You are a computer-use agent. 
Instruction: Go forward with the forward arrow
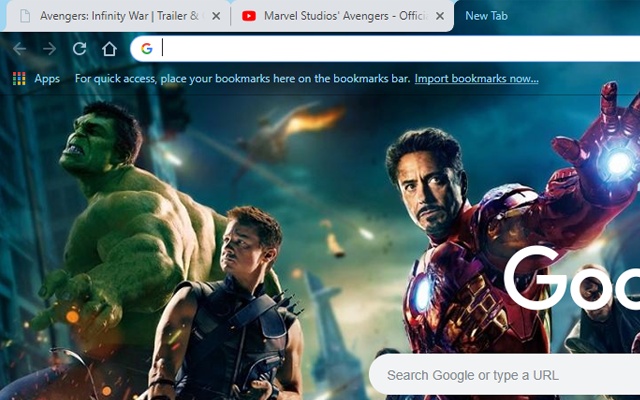tap(49, 49)
